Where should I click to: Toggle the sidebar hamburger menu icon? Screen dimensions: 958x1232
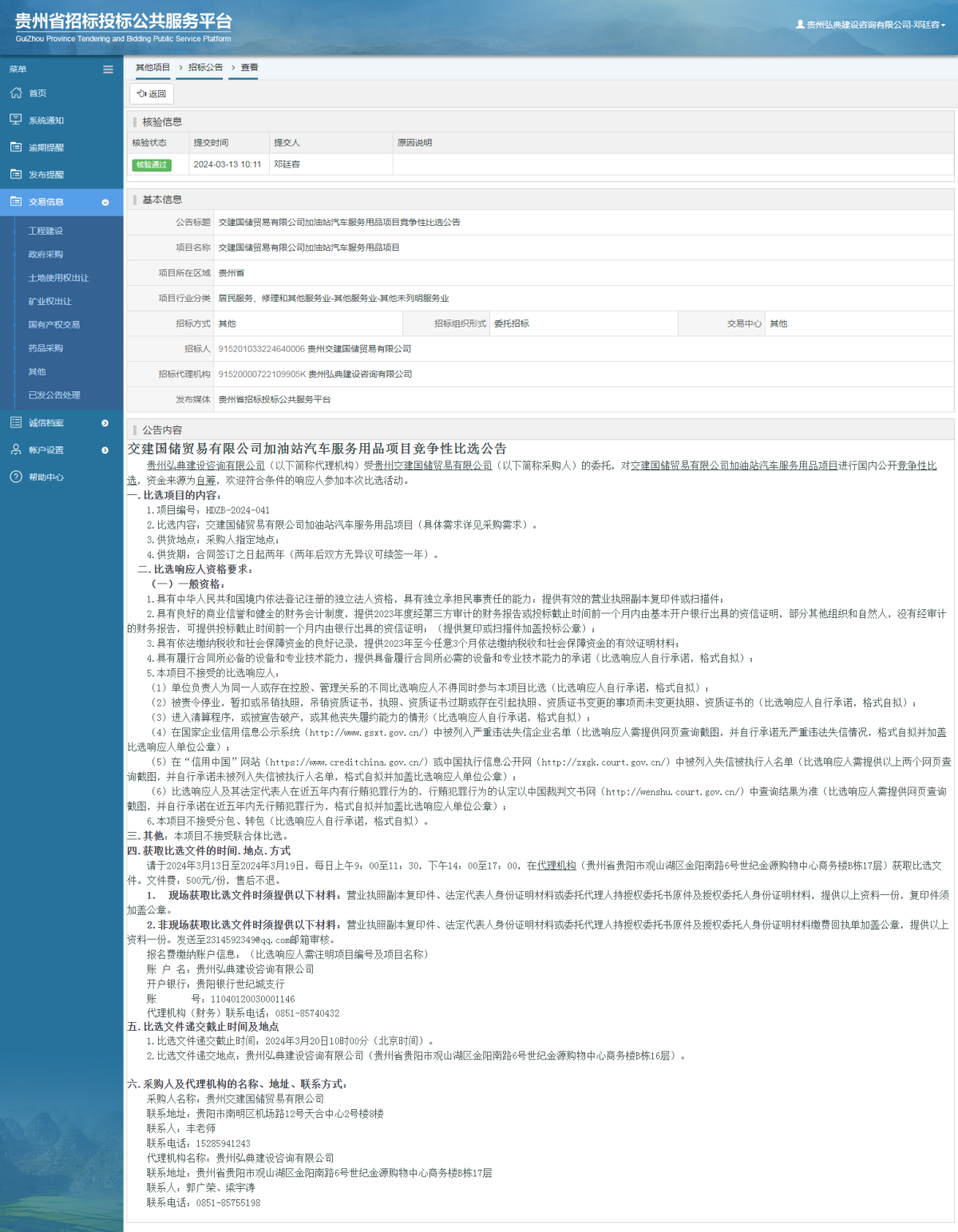(108, 69)
